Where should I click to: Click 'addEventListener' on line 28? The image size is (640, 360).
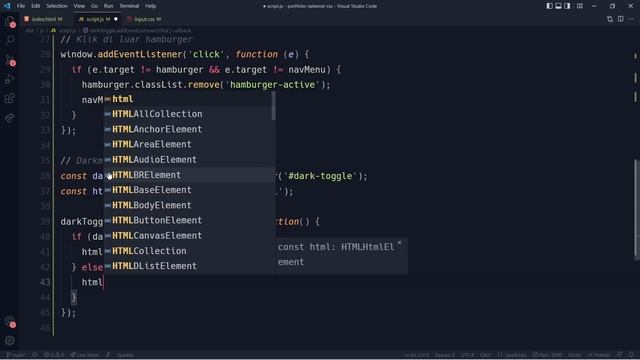click(140, 54)
